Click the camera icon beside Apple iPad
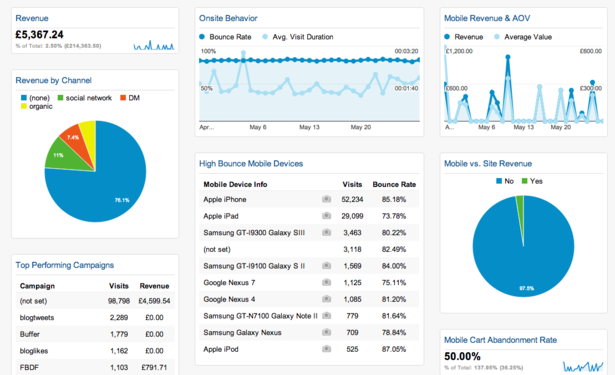615x375 pixels. click(326, 216)
